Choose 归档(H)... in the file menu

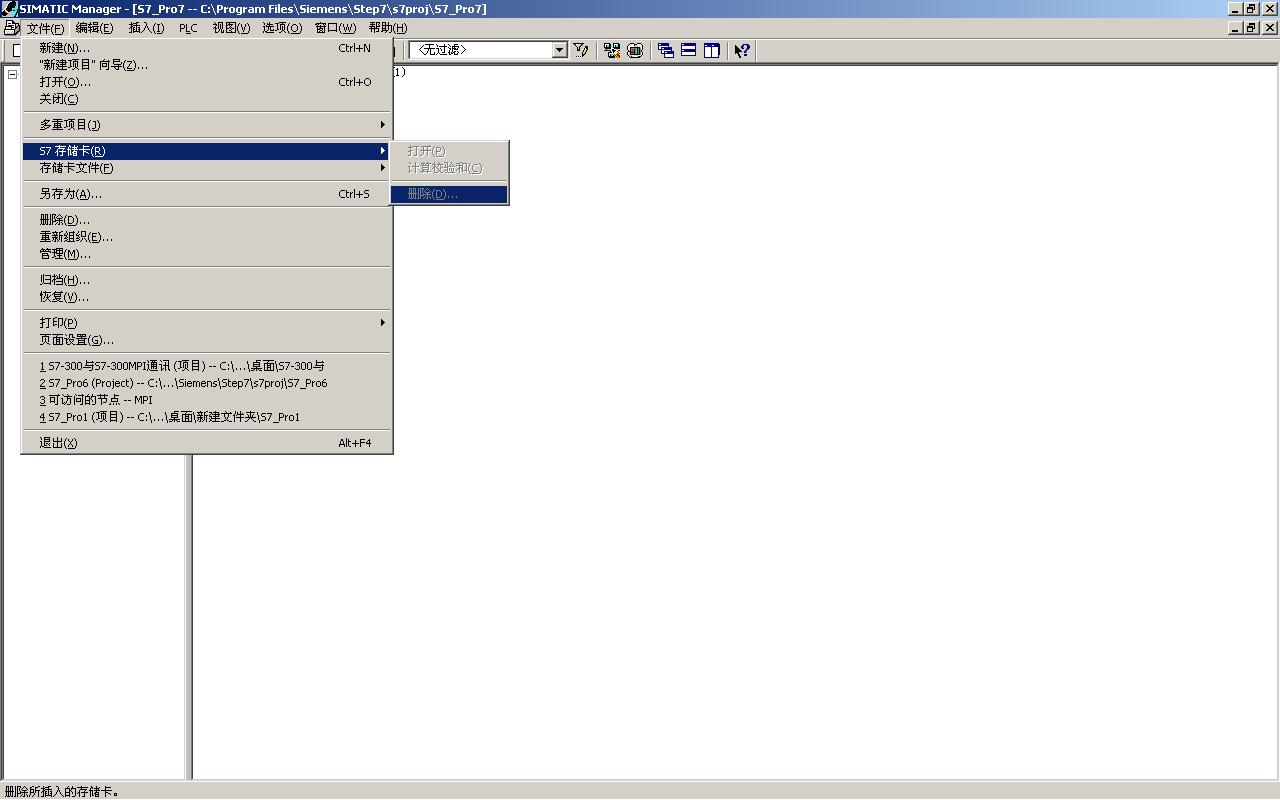(207, 280)
